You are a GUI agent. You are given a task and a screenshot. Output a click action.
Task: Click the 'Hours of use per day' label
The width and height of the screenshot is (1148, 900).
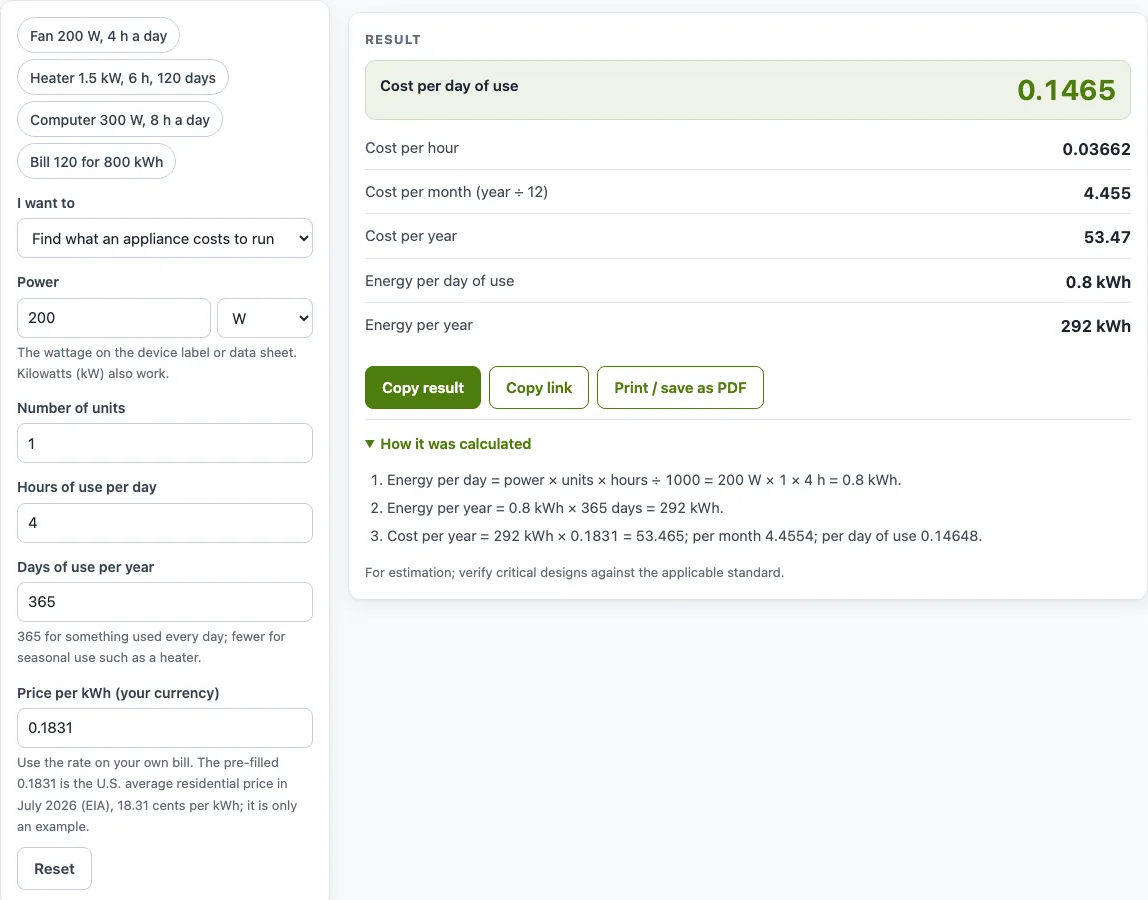[86, 487]
